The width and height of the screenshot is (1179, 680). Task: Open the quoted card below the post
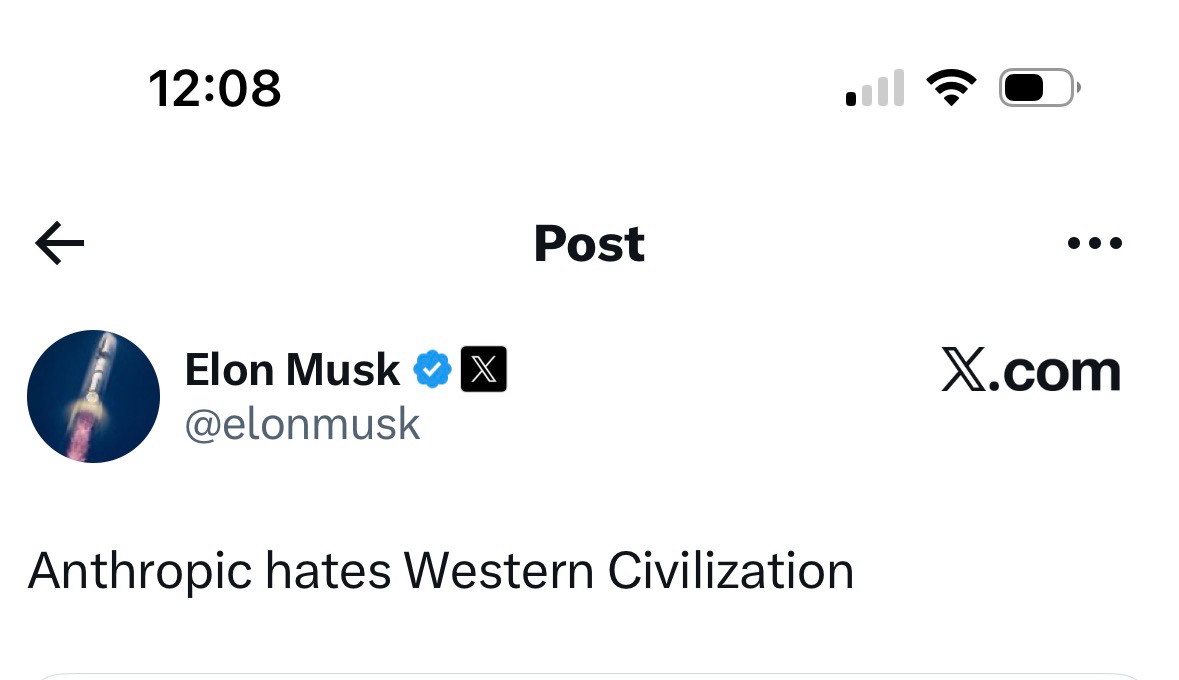(x=589, y=675)
